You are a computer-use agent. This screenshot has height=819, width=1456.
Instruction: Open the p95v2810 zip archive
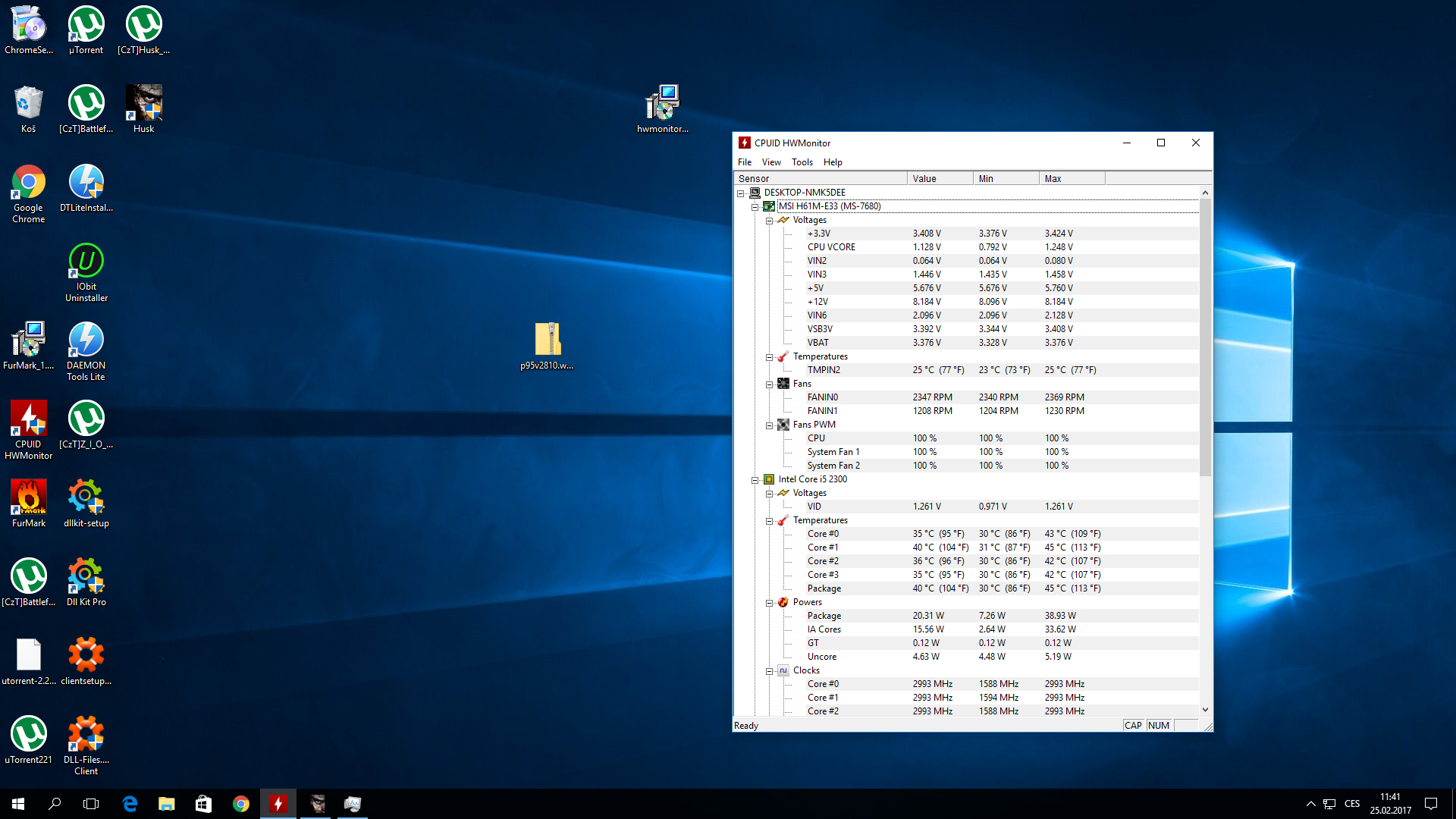pos(547,340)
